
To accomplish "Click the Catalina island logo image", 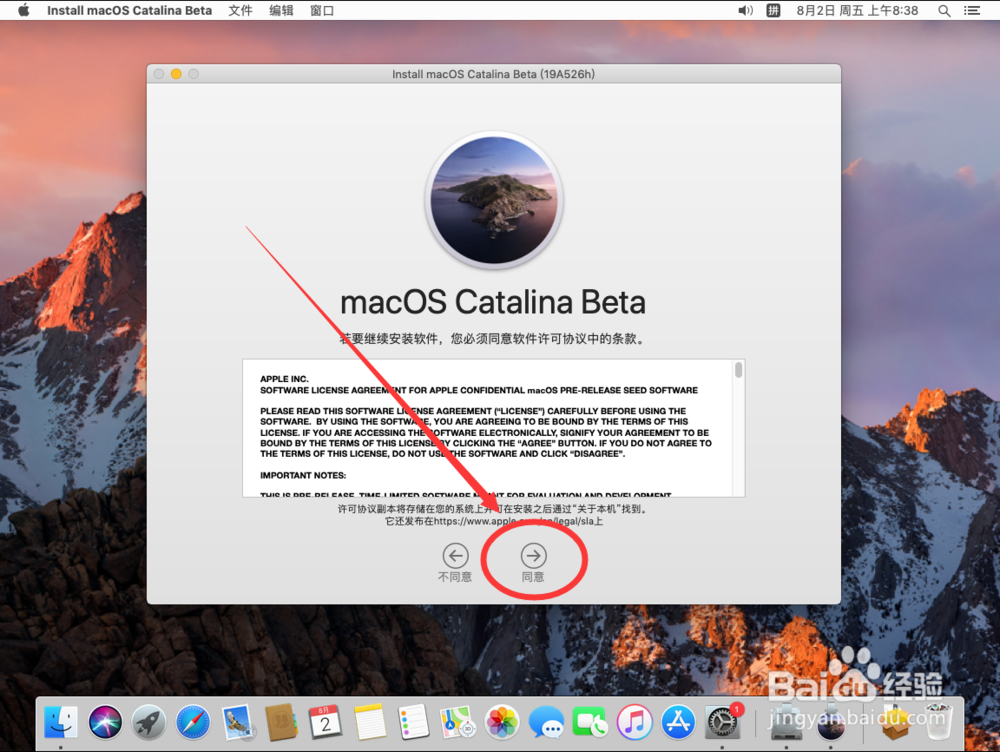I will tap(494, 200).
